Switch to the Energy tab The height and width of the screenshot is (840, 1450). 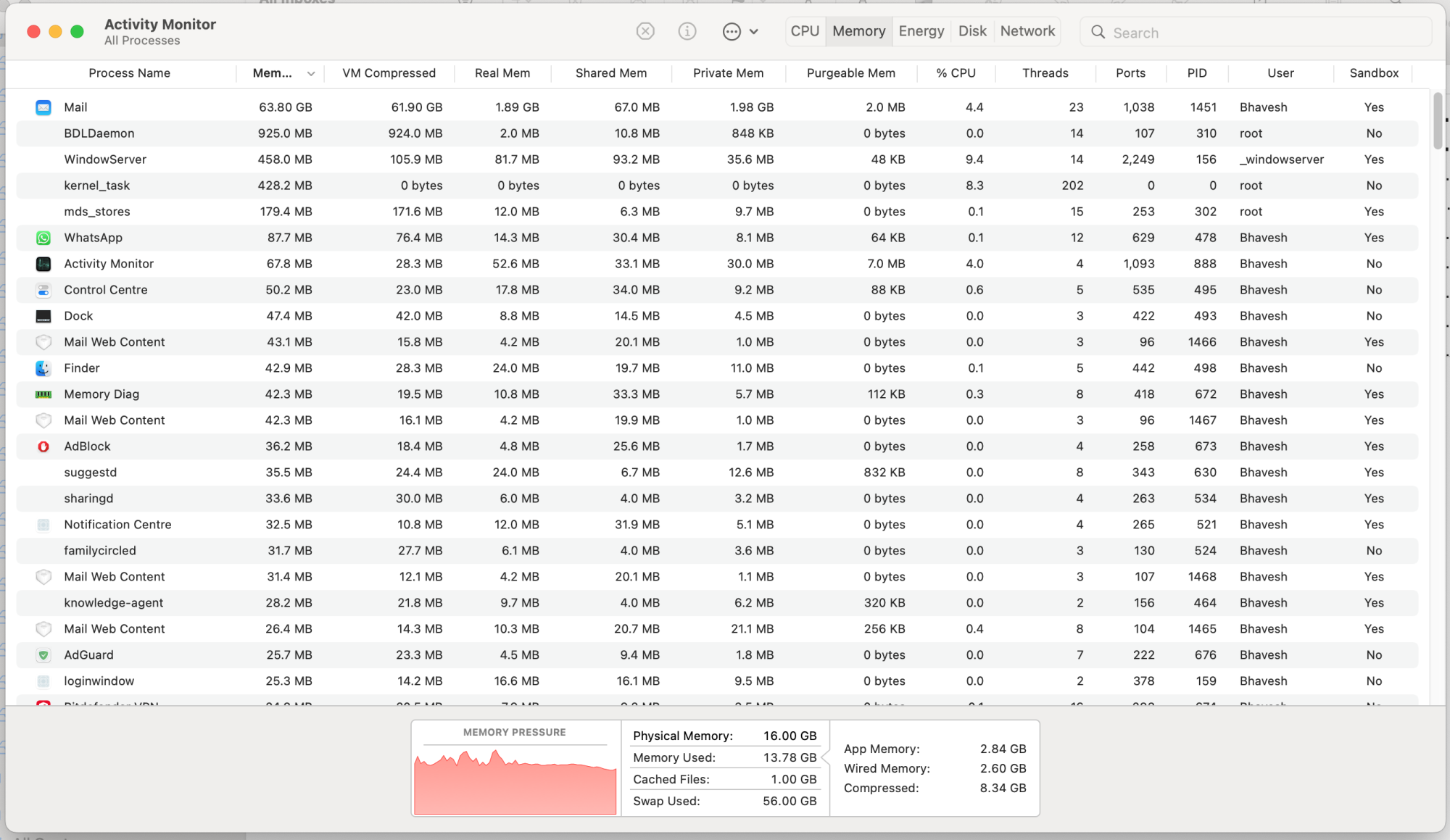click(x=921, y=31)
